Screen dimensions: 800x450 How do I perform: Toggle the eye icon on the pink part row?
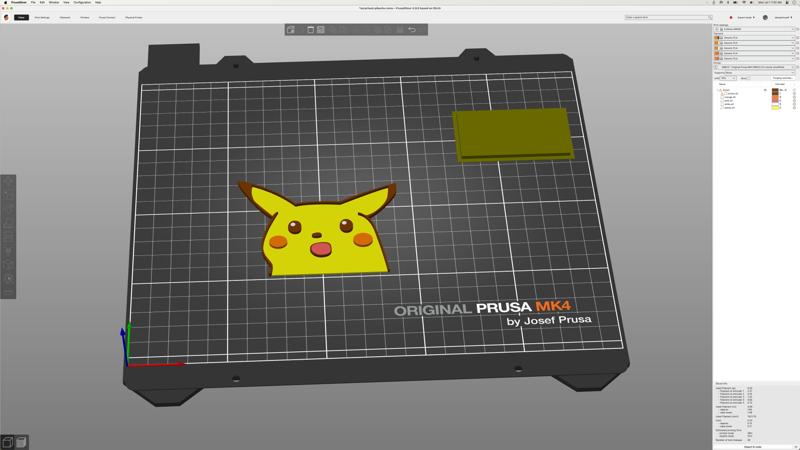point(794,101)
